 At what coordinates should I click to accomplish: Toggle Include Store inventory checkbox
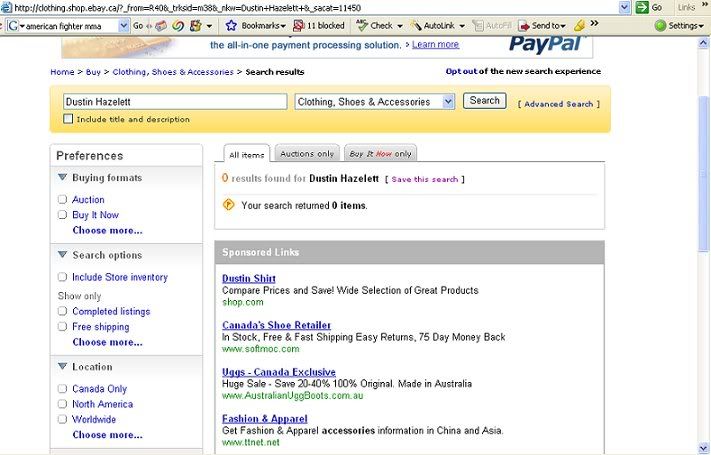click(x=63, y=277)
